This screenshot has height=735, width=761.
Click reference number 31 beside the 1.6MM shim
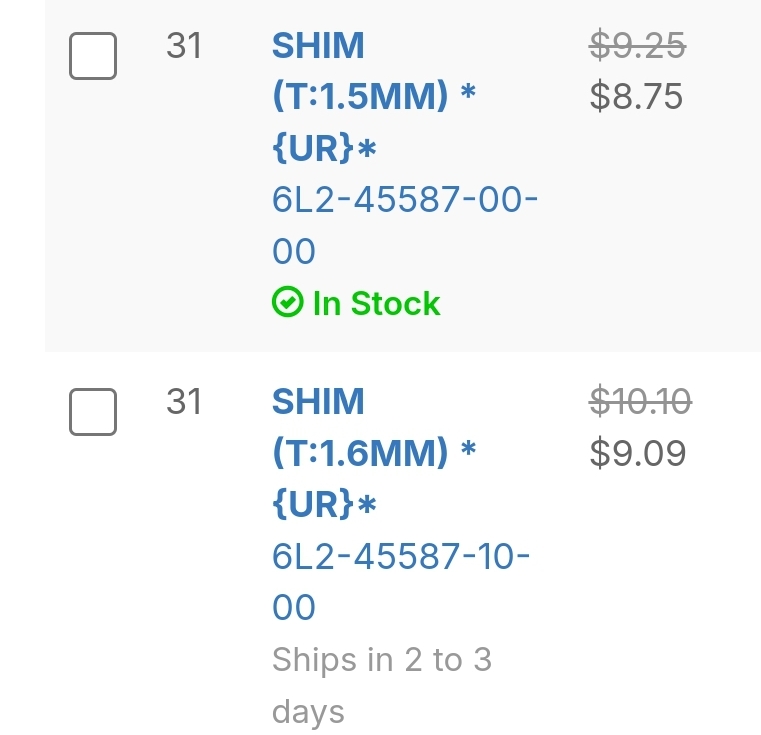[184, 402]
